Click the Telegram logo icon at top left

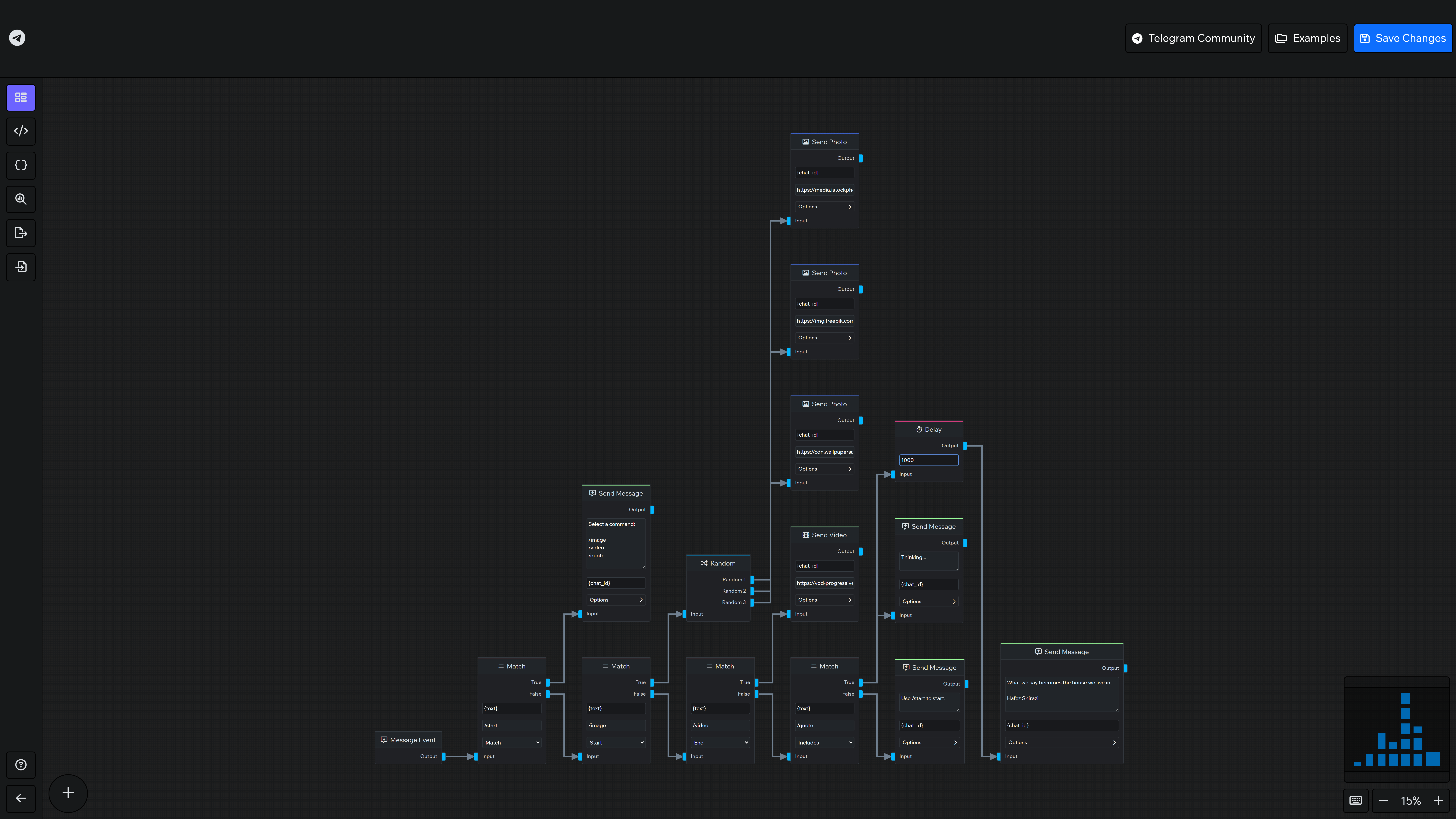pyautogui.click(x=17, y=38)
